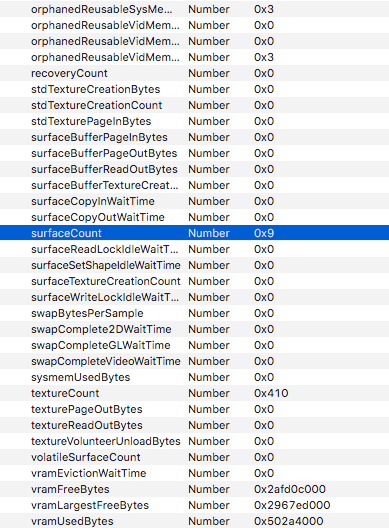This screenshot has height=528, width=389.
Task: Select the surfaceCopyOutWaitTime entry
Action: click(x=194, y=217)
